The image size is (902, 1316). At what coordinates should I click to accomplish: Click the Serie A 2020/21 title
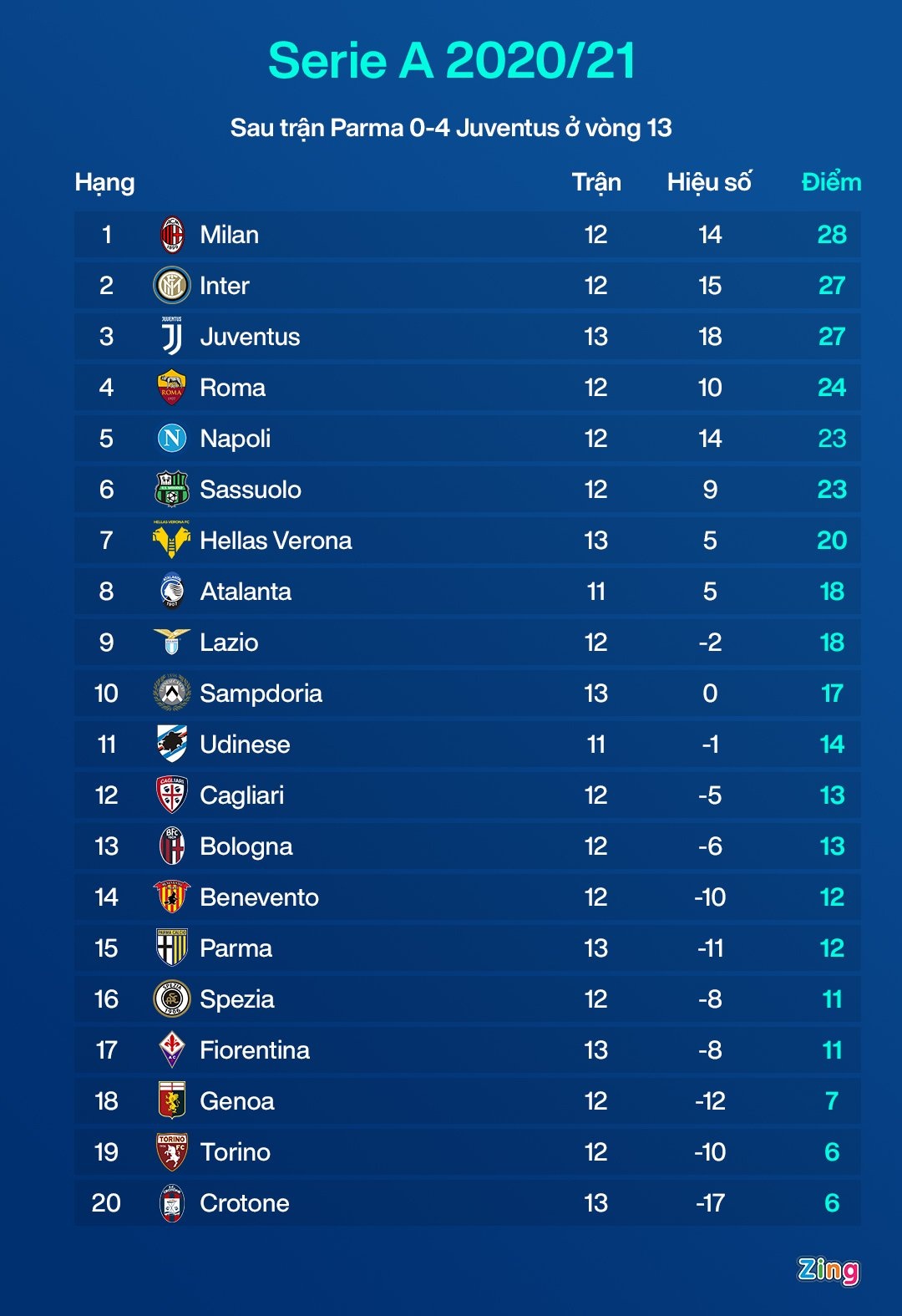[x=451, y=61]
